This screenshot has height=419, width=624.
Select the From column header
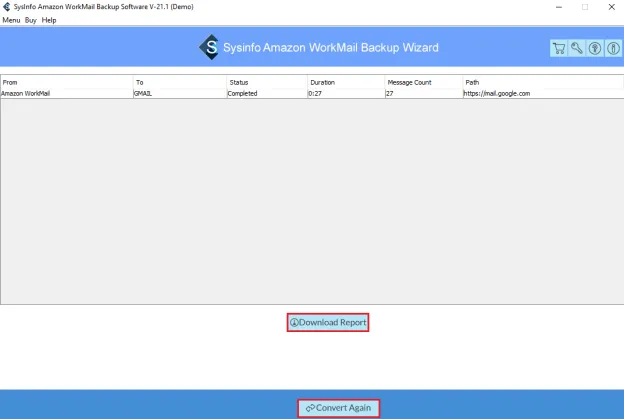pos(67,82)
